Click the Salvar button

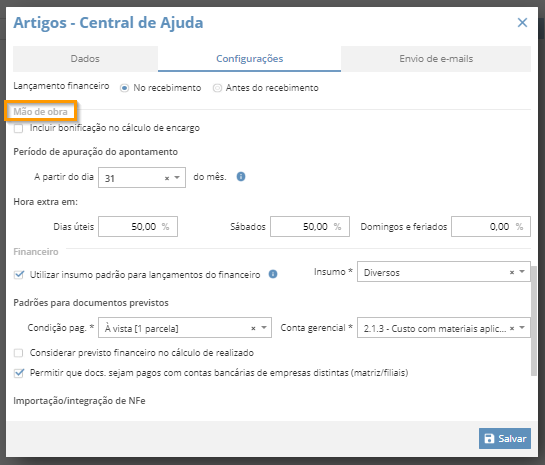tap(505, 438)
